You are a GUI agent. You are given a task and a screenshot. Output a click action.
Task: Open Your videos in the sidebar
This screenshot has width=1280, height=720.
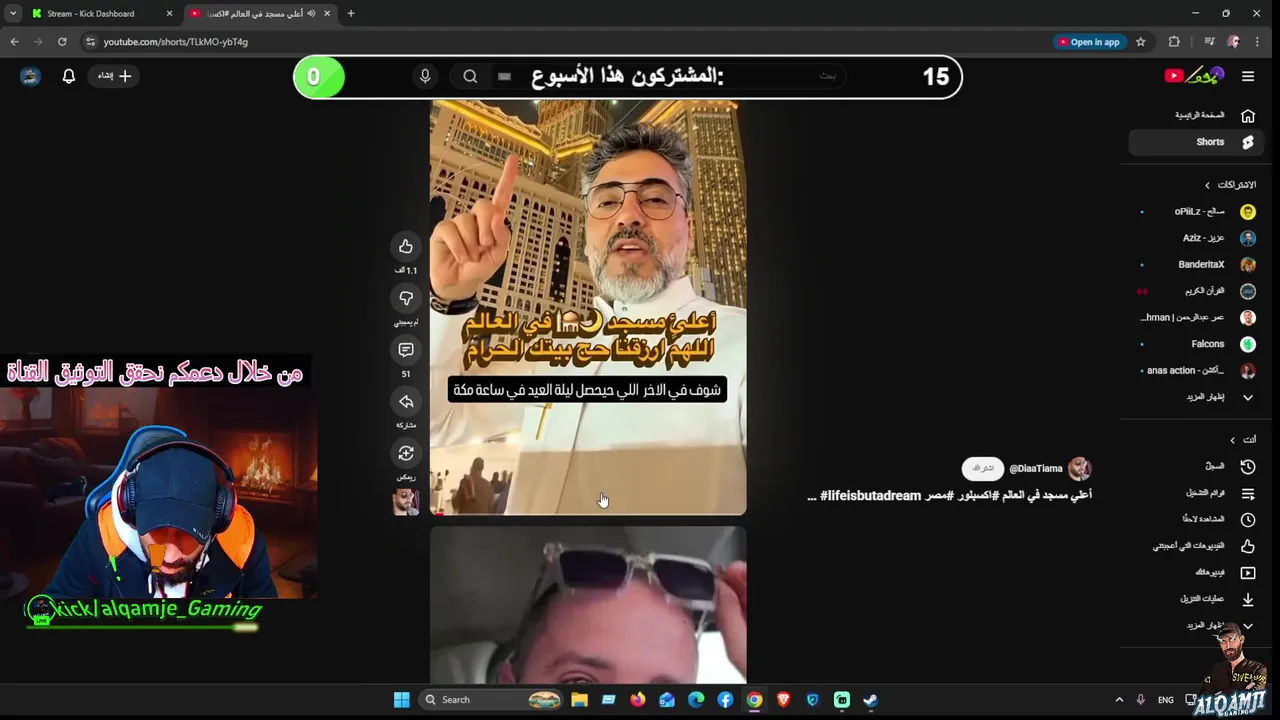[1194, 572]
